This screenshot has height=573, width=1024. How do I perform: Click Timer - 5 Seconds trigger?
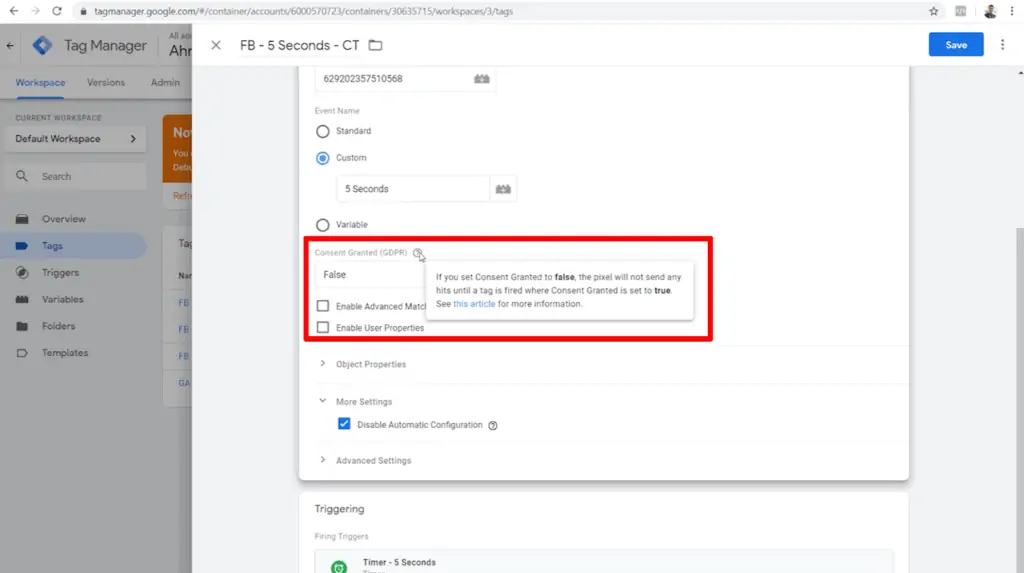(604, 563)
